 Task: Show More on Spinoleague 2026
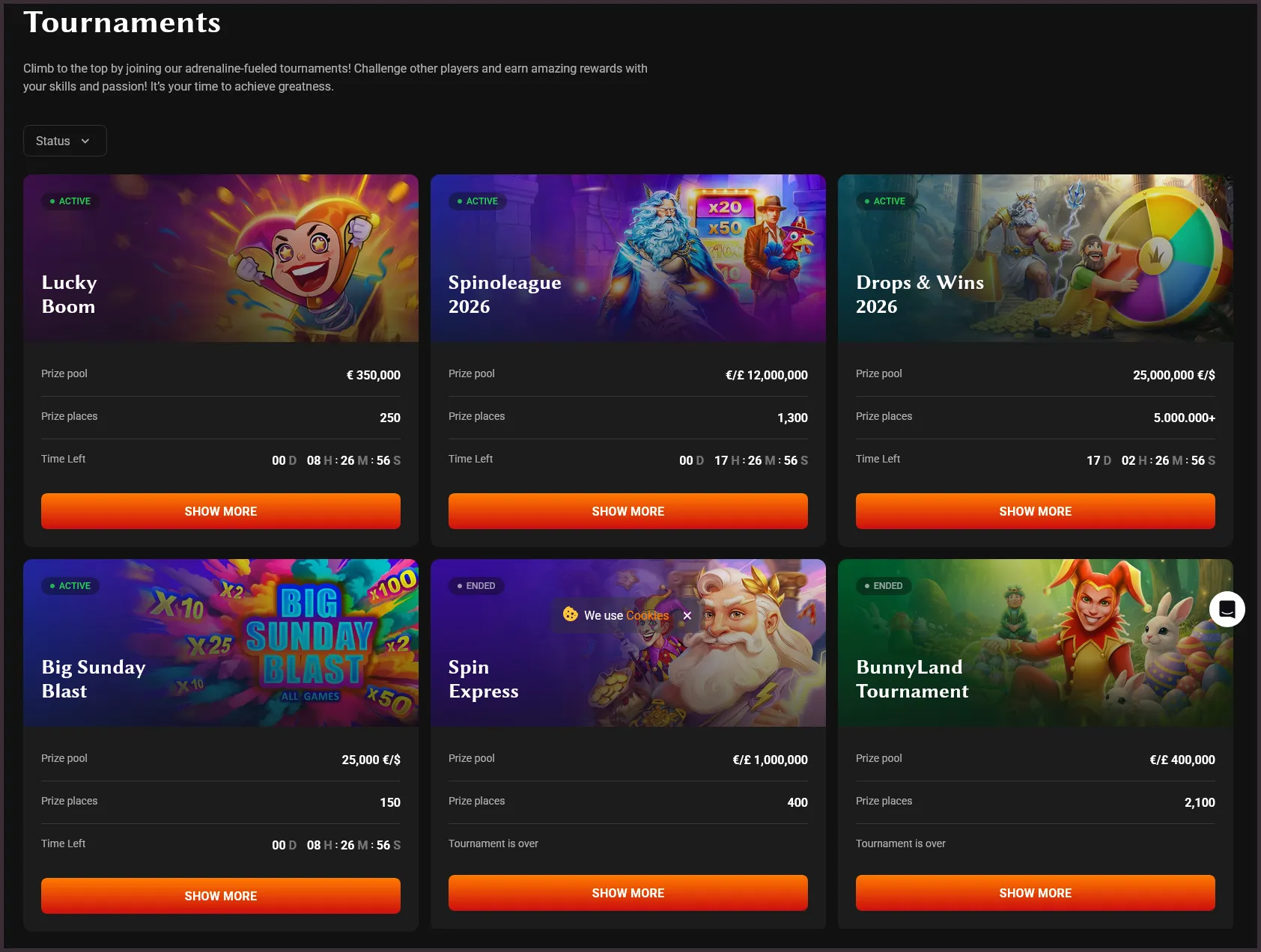point(628,511)
